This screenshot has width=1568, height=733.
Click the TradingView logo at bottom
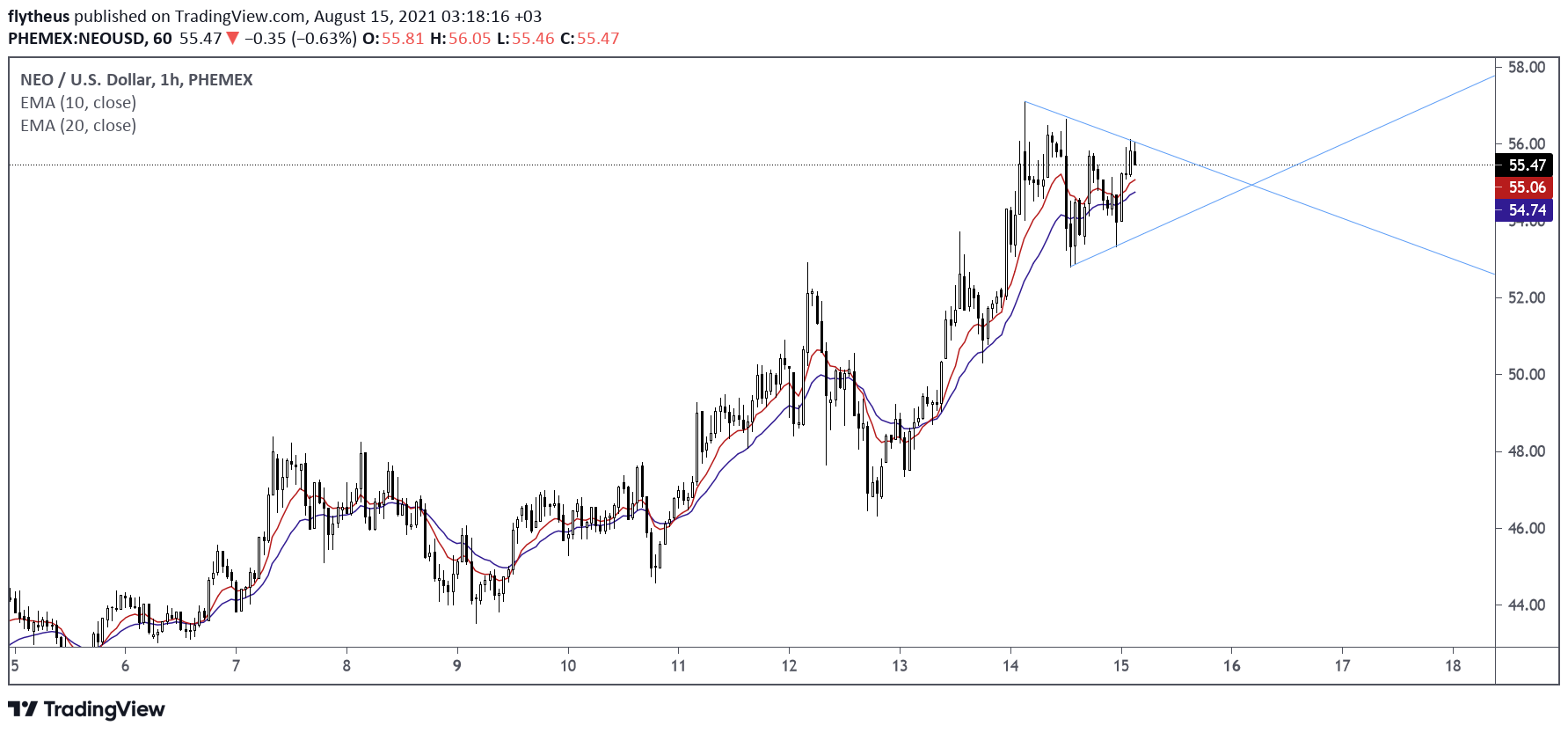tap(86, 709)
